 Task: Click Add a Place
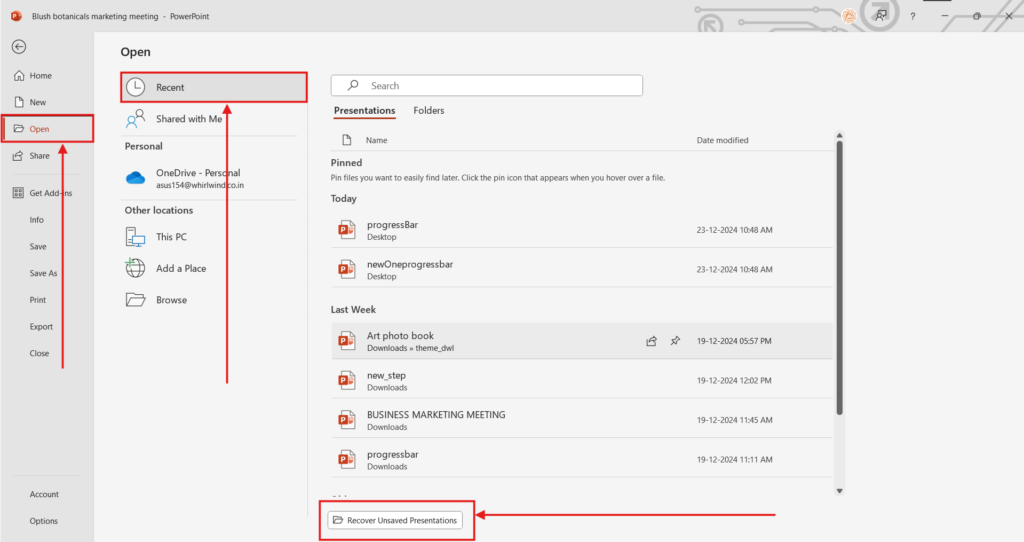(x=181, y=268)
